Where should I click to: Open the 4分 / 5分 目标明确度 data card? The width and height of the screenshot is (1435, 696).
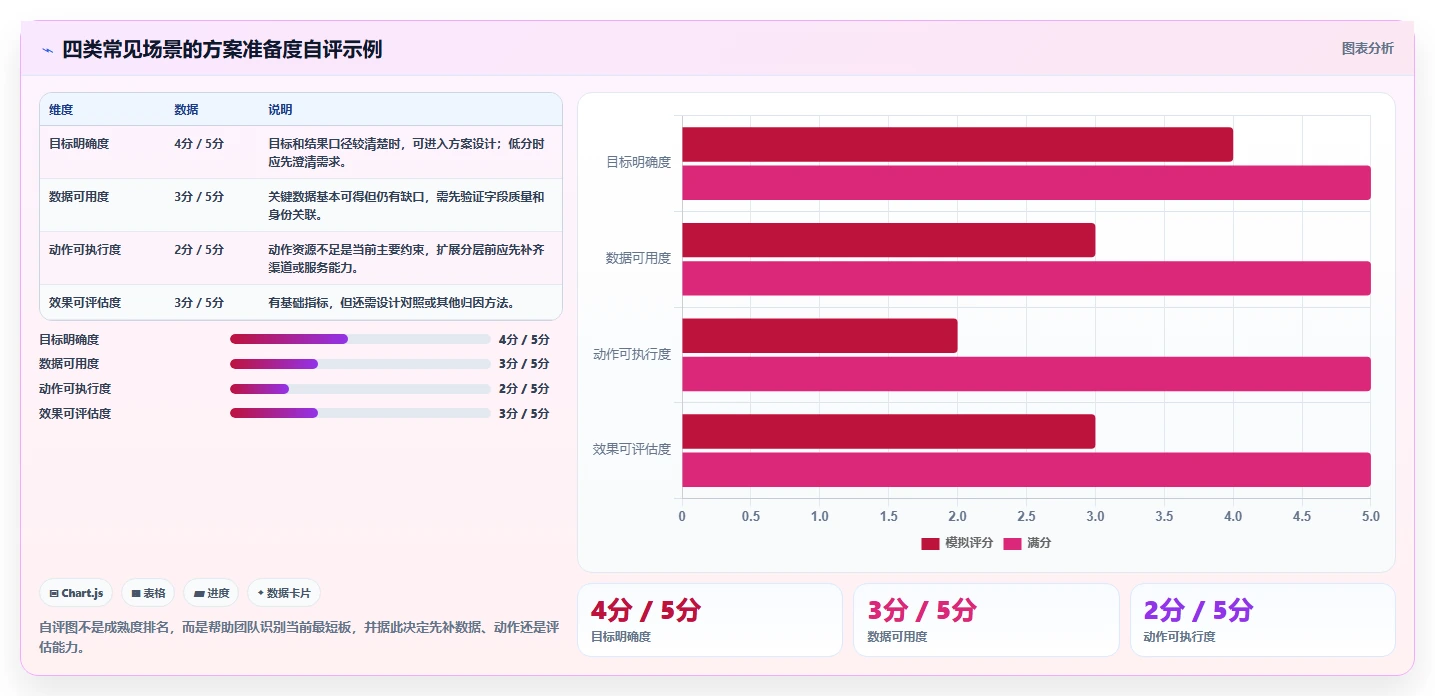710,620
